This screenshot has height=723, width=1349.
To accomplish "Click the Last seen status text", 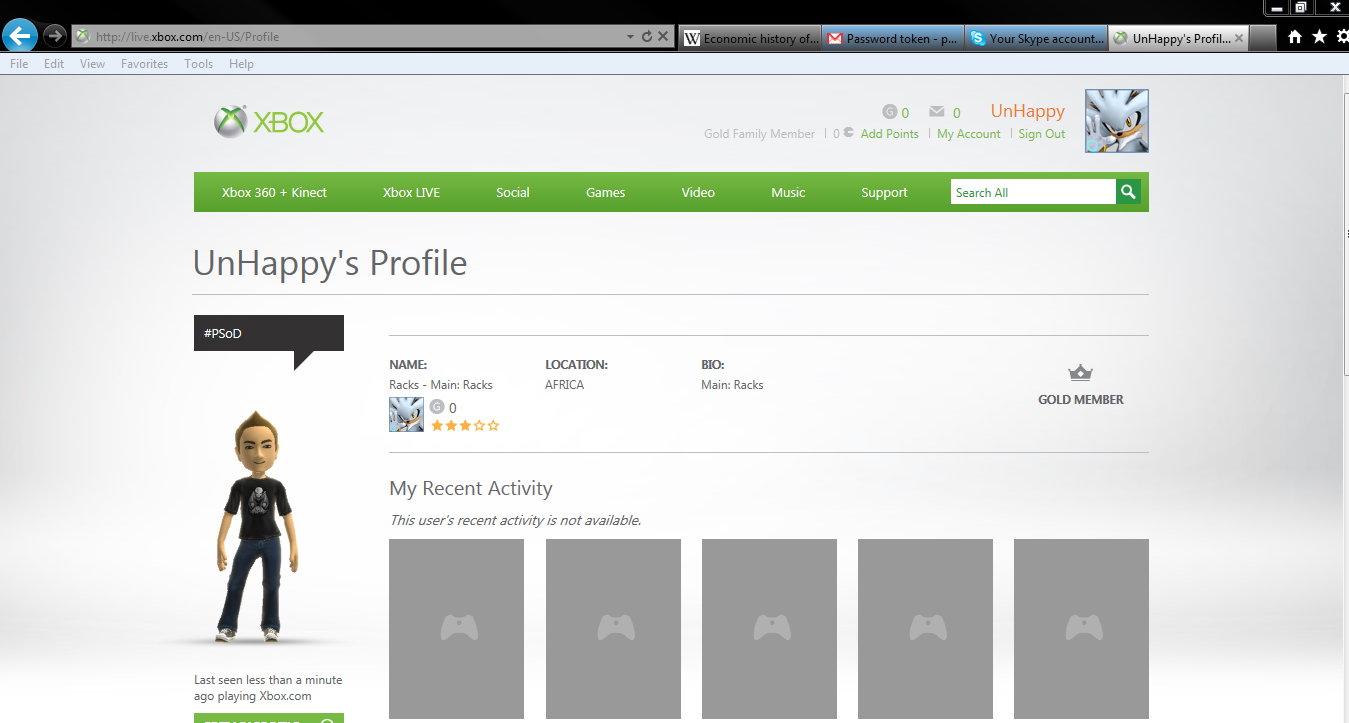I will coord(268,688).
